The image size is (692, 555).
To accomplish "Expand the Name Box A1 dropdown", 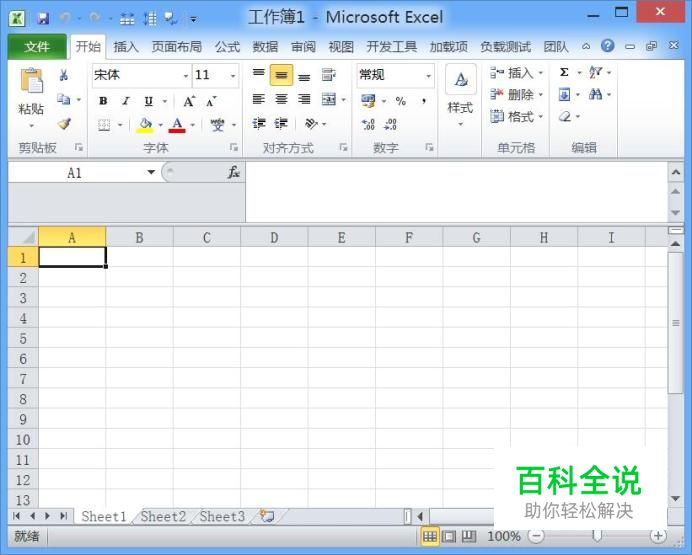I will pos(151,172).
